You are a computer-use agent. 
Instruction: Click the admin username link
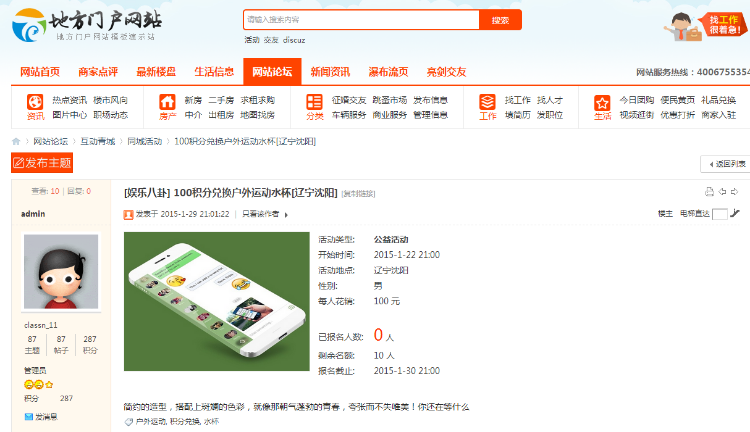point(33,214)
